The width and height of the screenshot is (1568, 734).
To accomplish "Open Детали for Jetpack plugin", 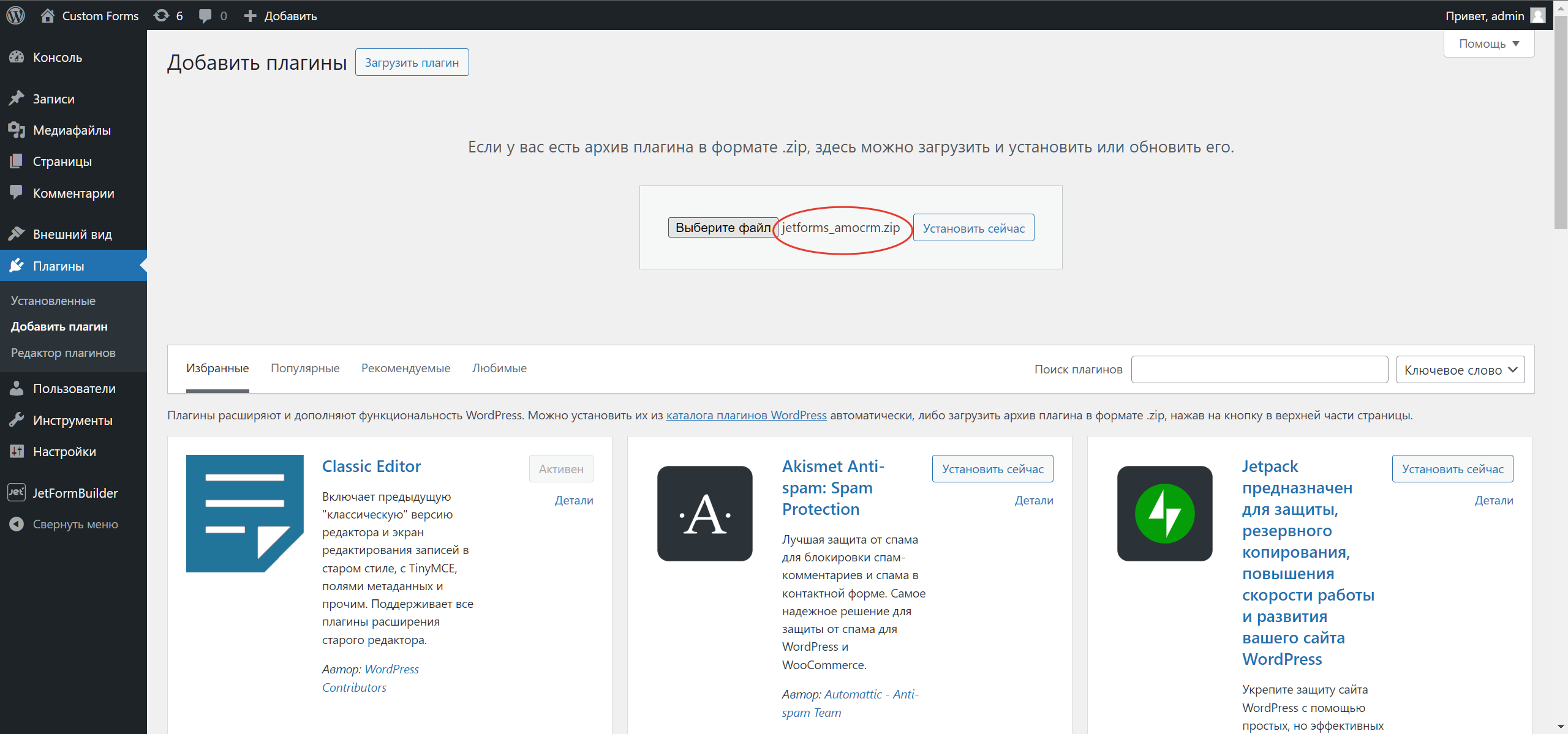I will [x=1494, y=500].
